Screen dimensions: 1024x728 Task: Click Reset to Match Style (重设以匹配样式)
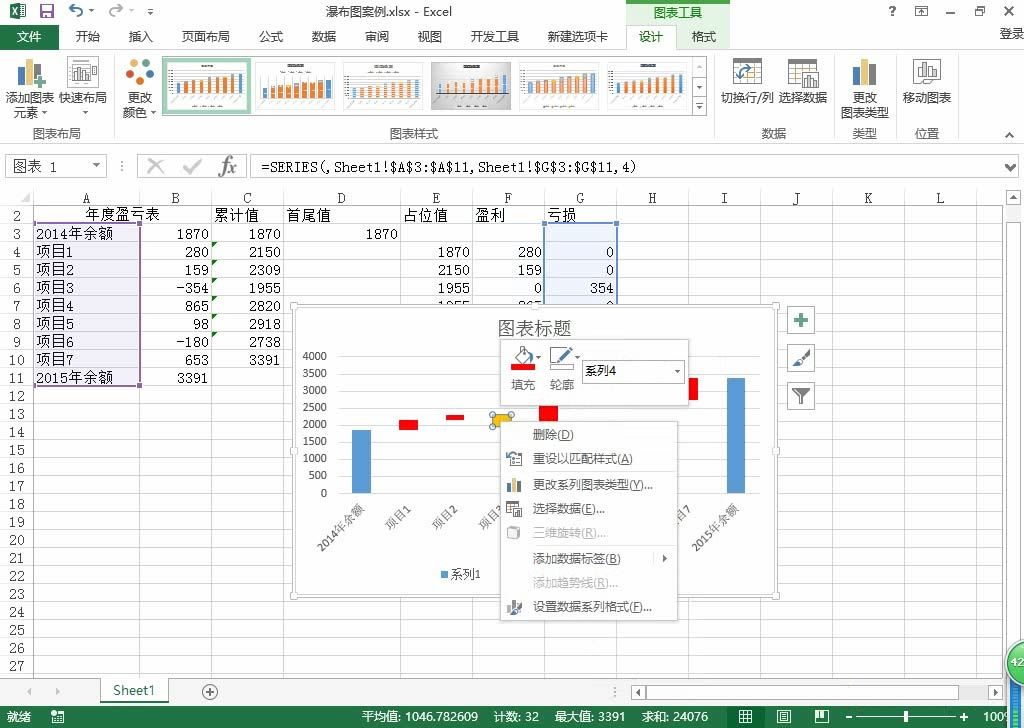(589, 459)
